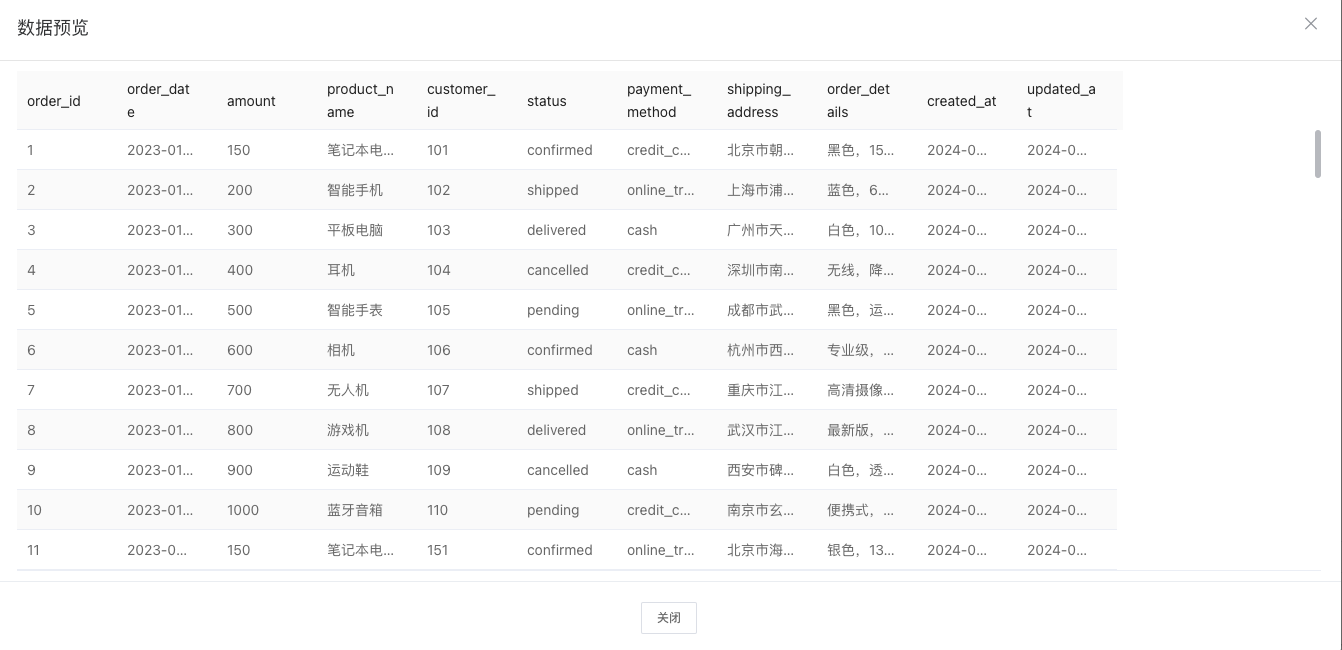
Task: Click the 关闭 button
Action: coord(669,618)
